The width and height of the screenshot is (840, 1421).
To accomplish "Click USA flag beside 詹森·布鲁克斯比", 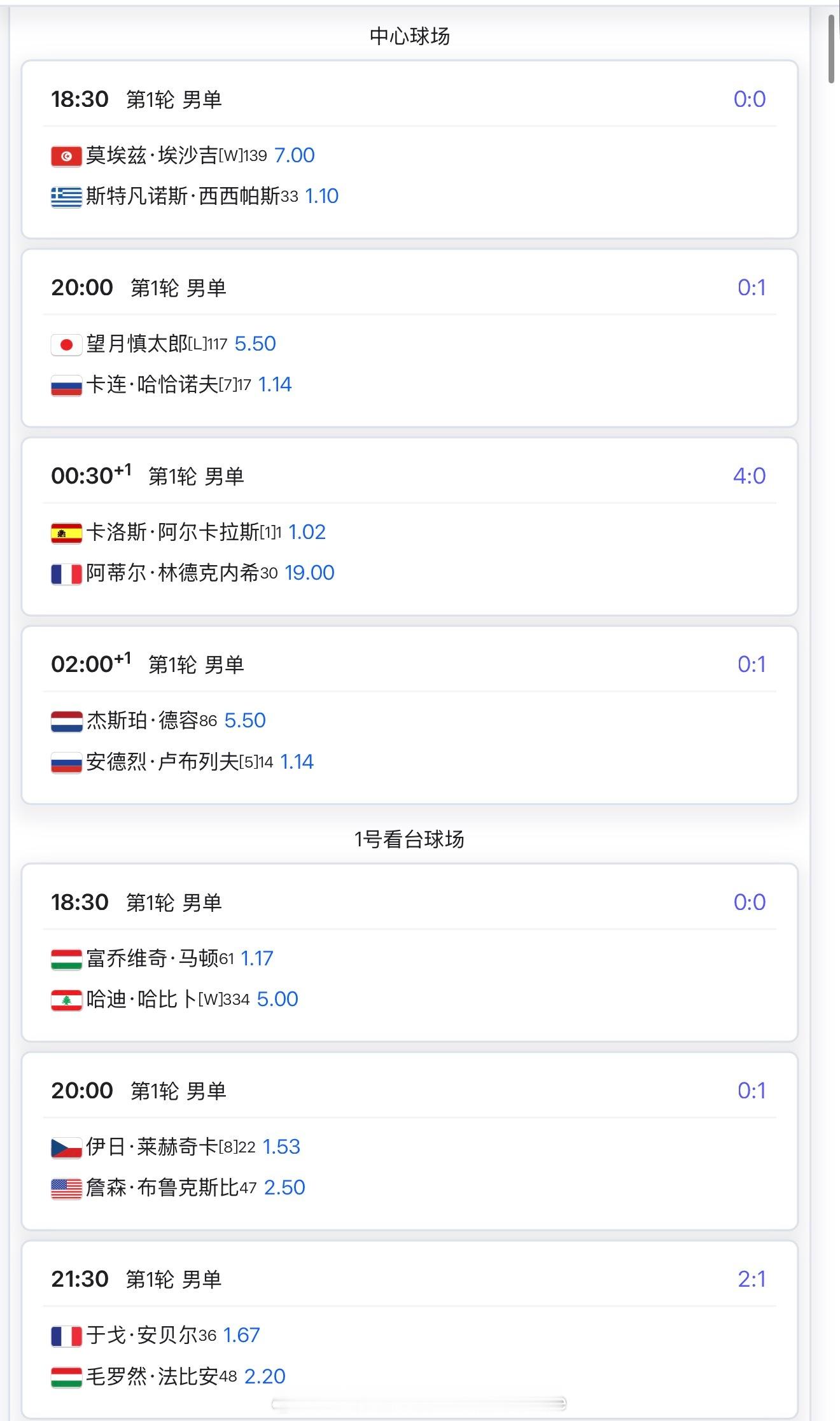I will click(x=66, y=1188).
